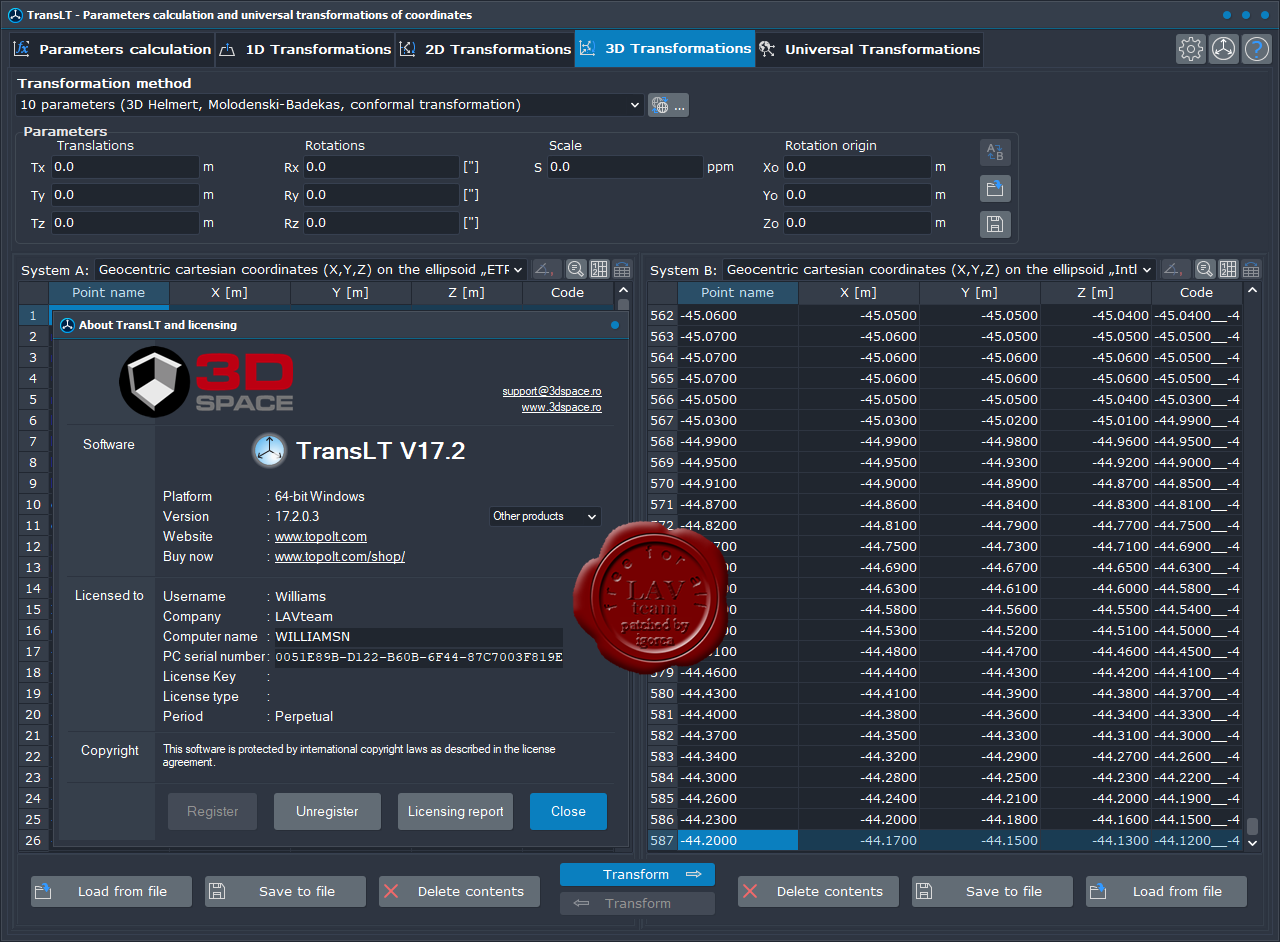The width and height of the screenshot is (1280, 942).
Task: Click System B Point name column header
Action: tap(738, 293)
